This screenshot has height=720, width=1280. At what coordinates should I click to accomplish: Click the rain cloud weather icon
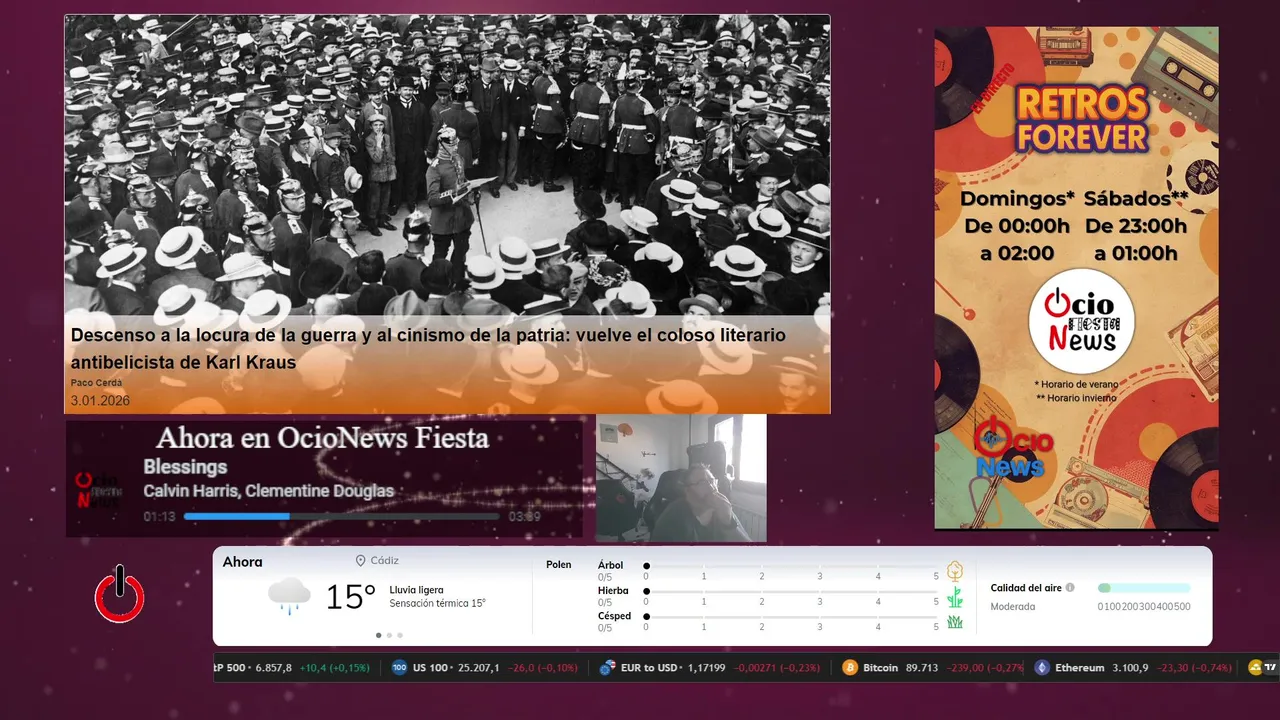(x=289, y=595)
